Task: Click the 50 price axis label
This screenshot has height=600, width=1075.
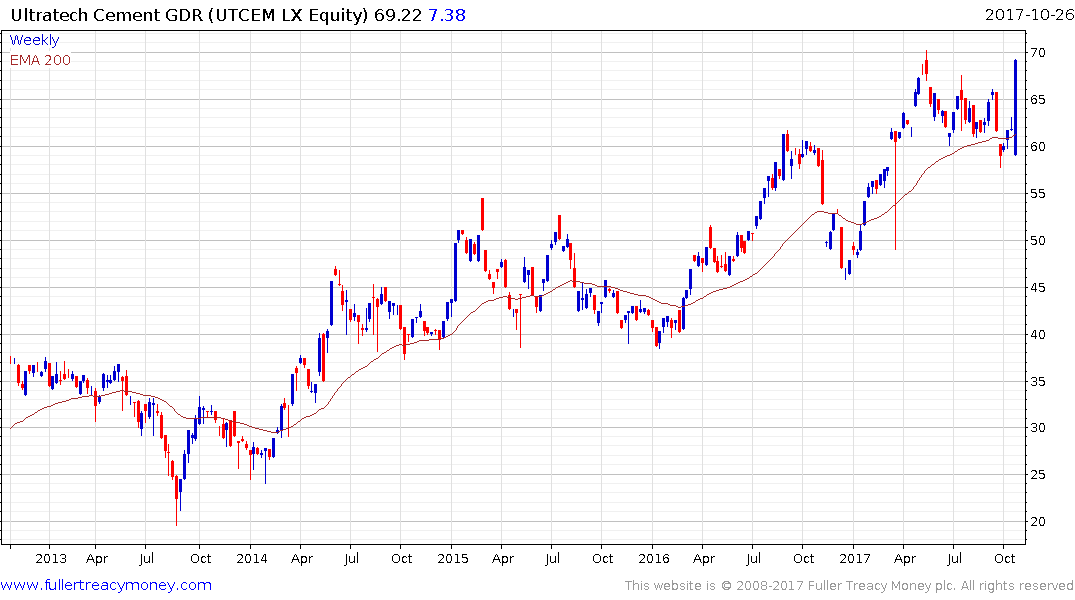Action: (1037, 241)
